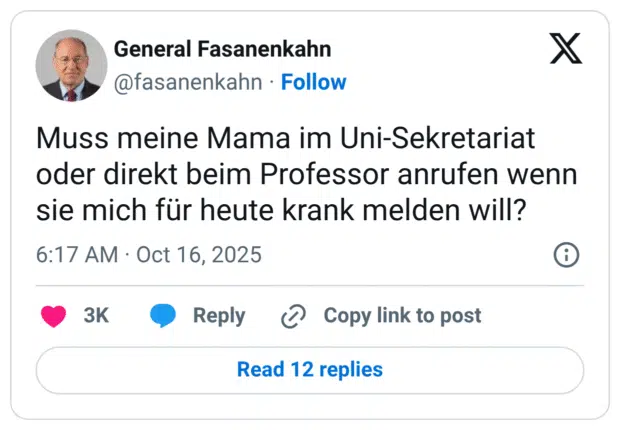Click the chain link copy icon
The height and width of the screenshot is (430, 620).
293,316
